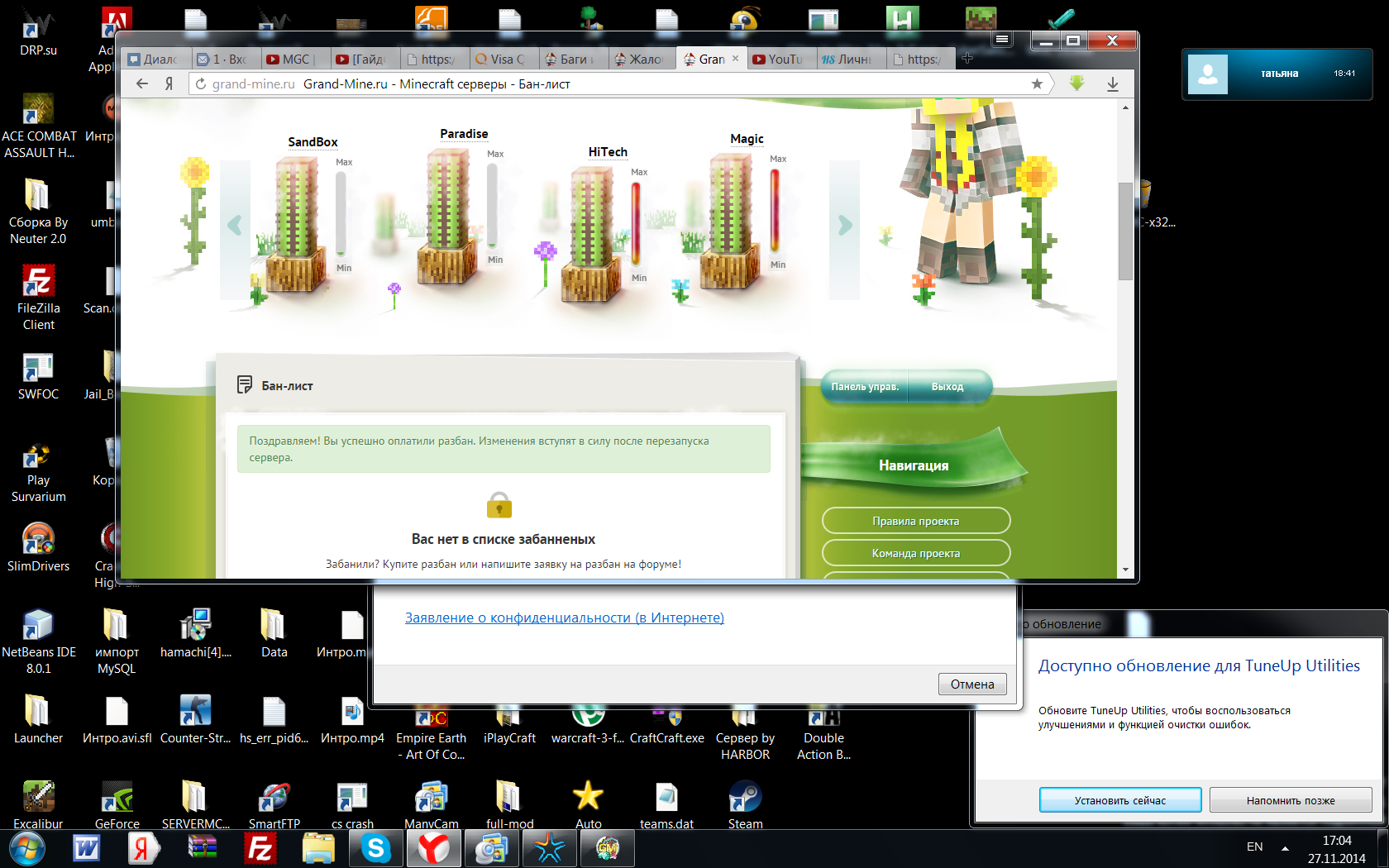Launch Microsoft Word from the taskbar
This screenshot has width=1389, height=868.
point(87,848)
